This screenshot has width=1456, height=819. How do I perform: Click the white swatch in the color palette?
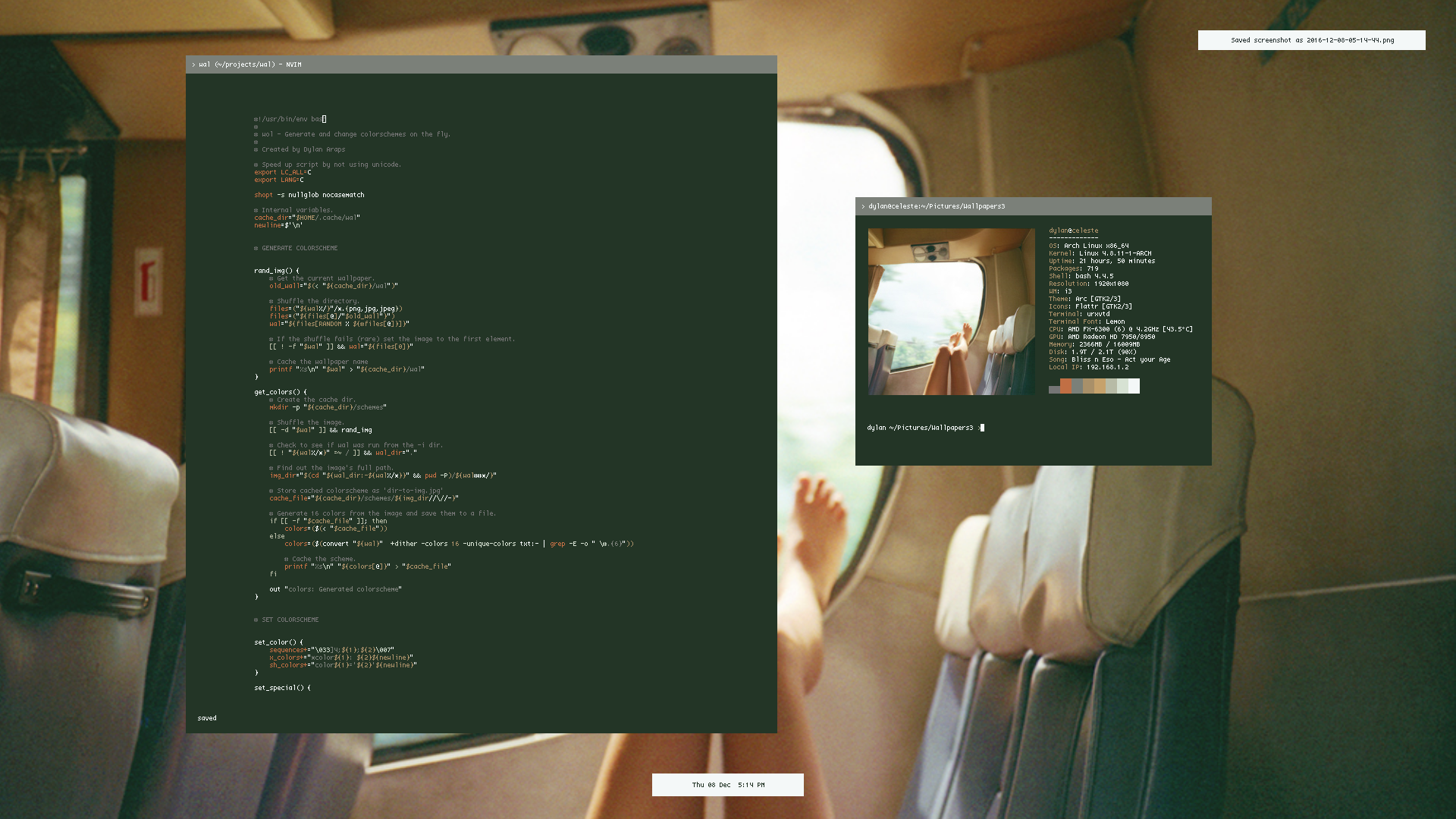tap(1133, 385)
